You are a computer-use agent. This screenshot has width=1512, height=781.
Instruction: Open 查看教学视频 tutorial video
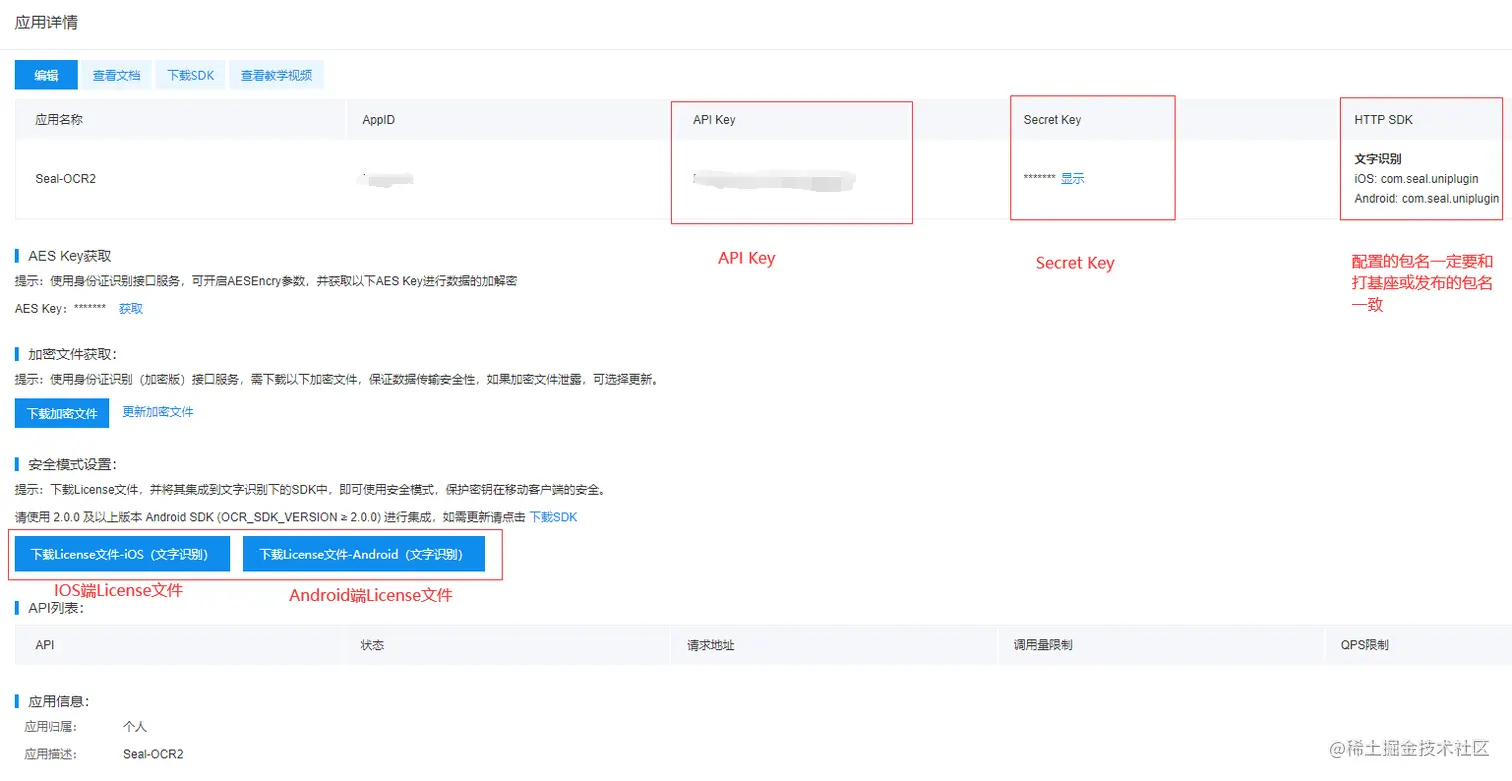coord(277,74)
